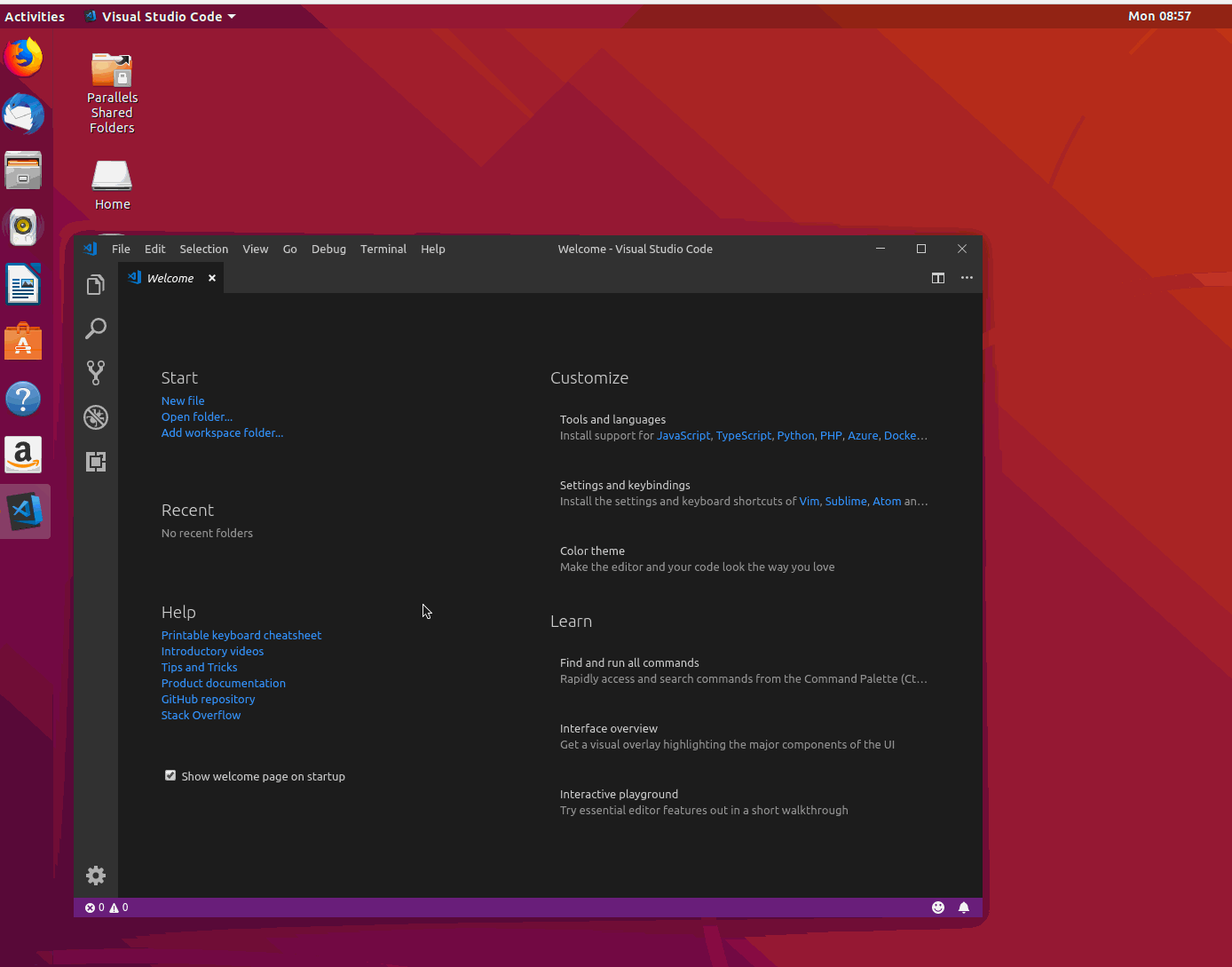Open GitHub repository link

click(209, 699)
